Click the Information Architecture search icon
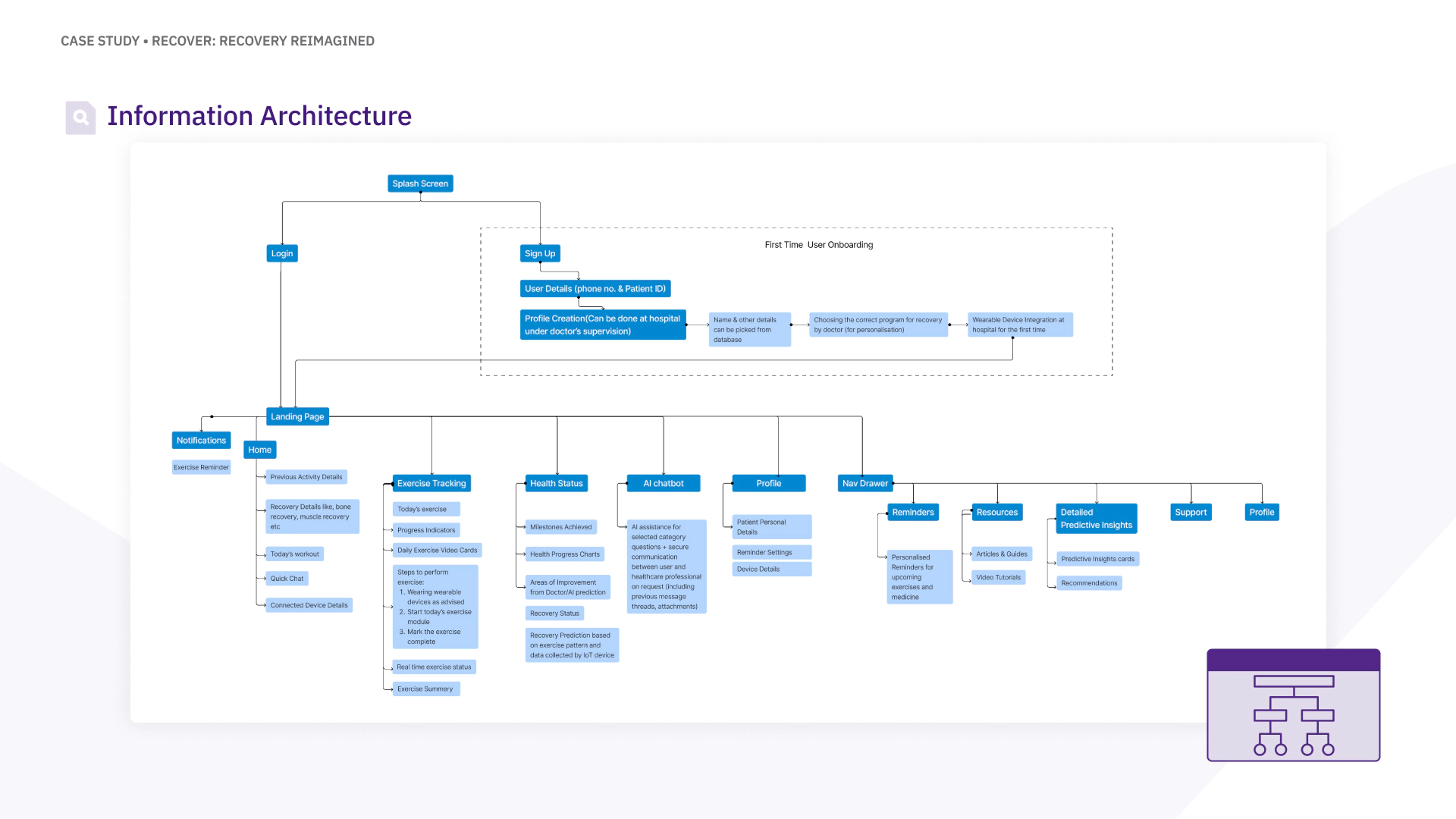This screenshot has height=819, width=1456. (x=81, y=116)
